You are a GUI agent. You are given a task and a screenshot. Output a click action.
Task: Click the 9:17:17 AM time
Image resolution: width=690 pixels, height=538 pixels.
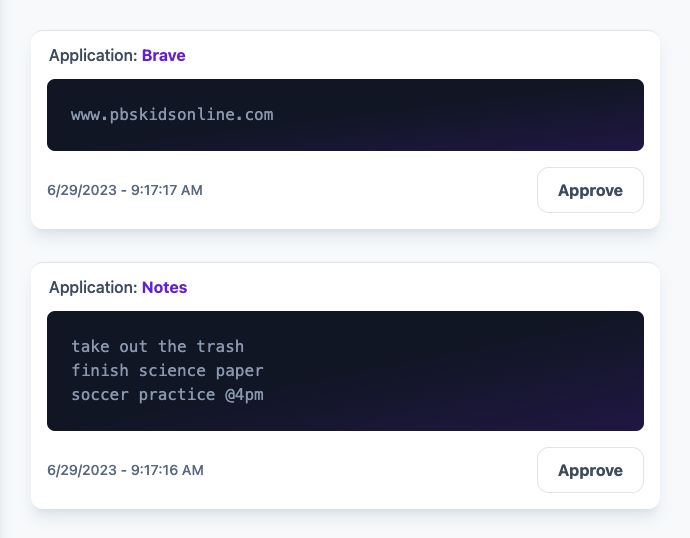[164, 190]
